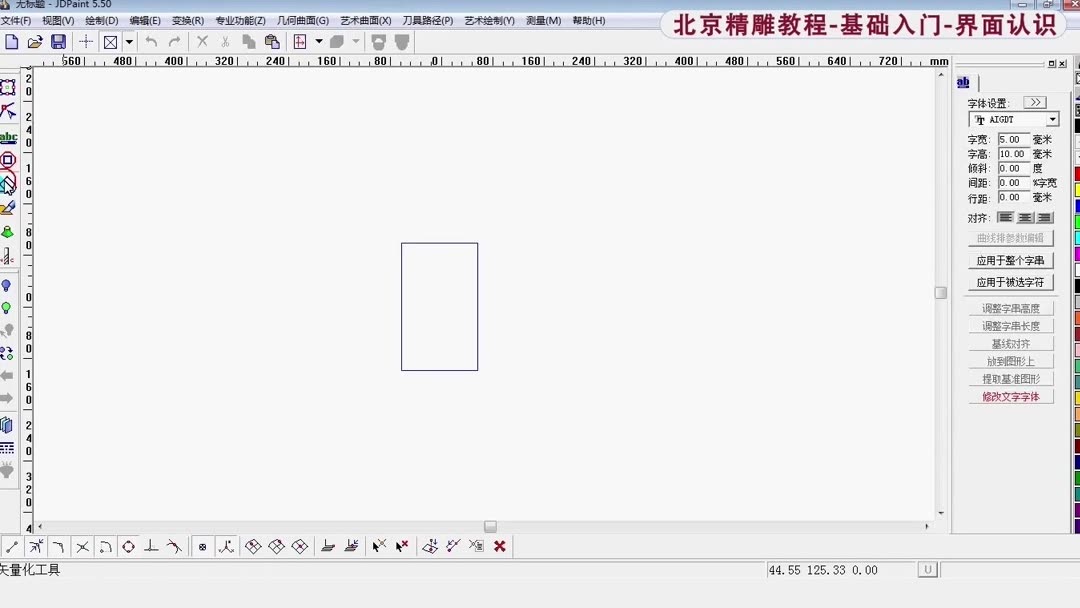This screenshot has height=608, width=1080.
Task: Activate the 3D view icon in left toolbar
Action: click(x=9, y=423)
